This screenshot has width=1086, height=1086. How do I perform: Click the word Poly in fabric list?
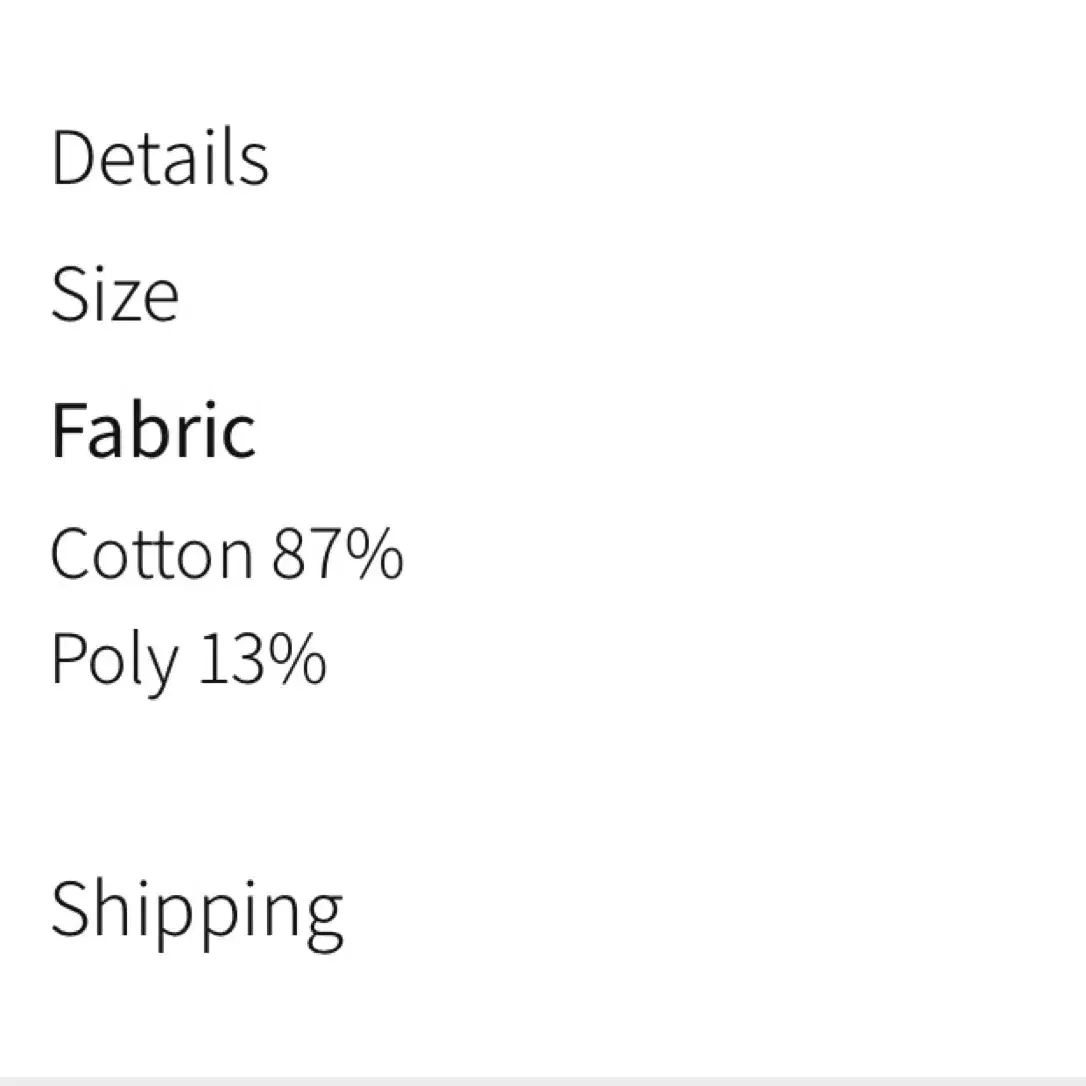[114, 661]
